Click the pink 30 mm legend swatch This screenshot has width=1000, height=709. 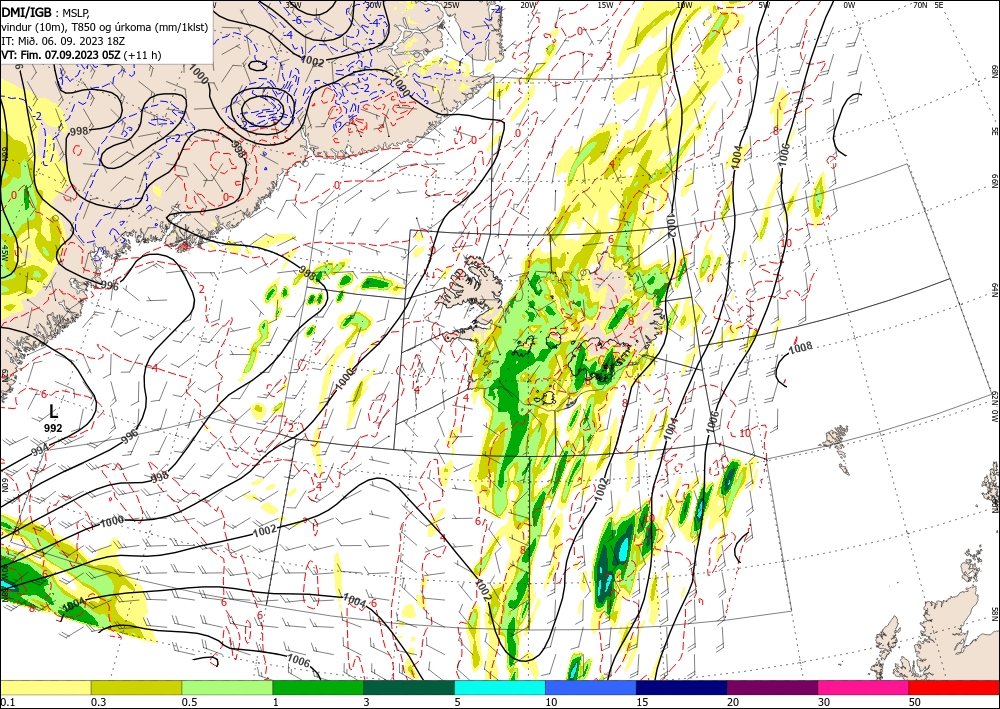pos(864,687)
